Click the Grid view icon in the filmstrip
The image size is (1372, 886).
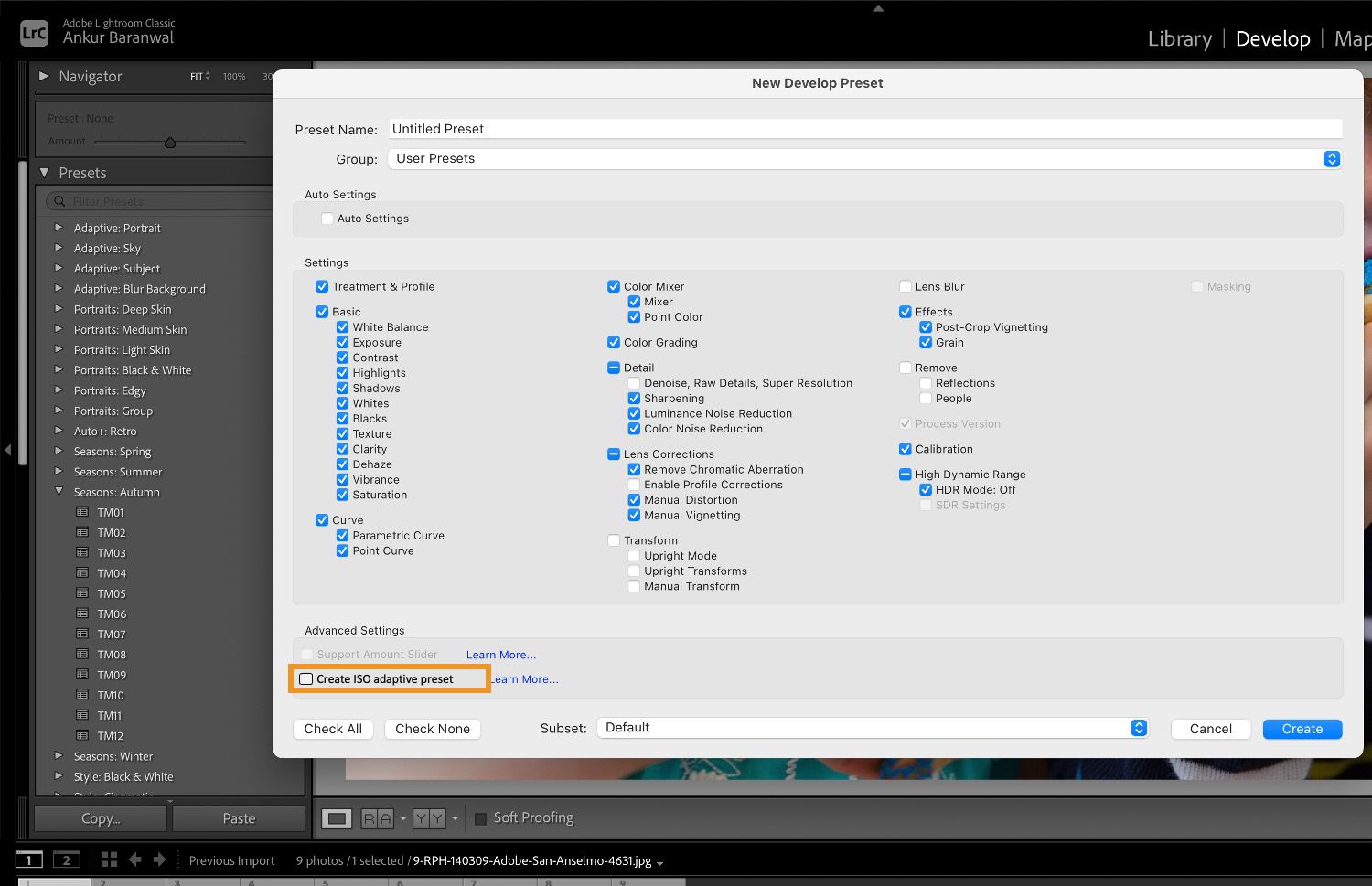[x=108, y=859]
